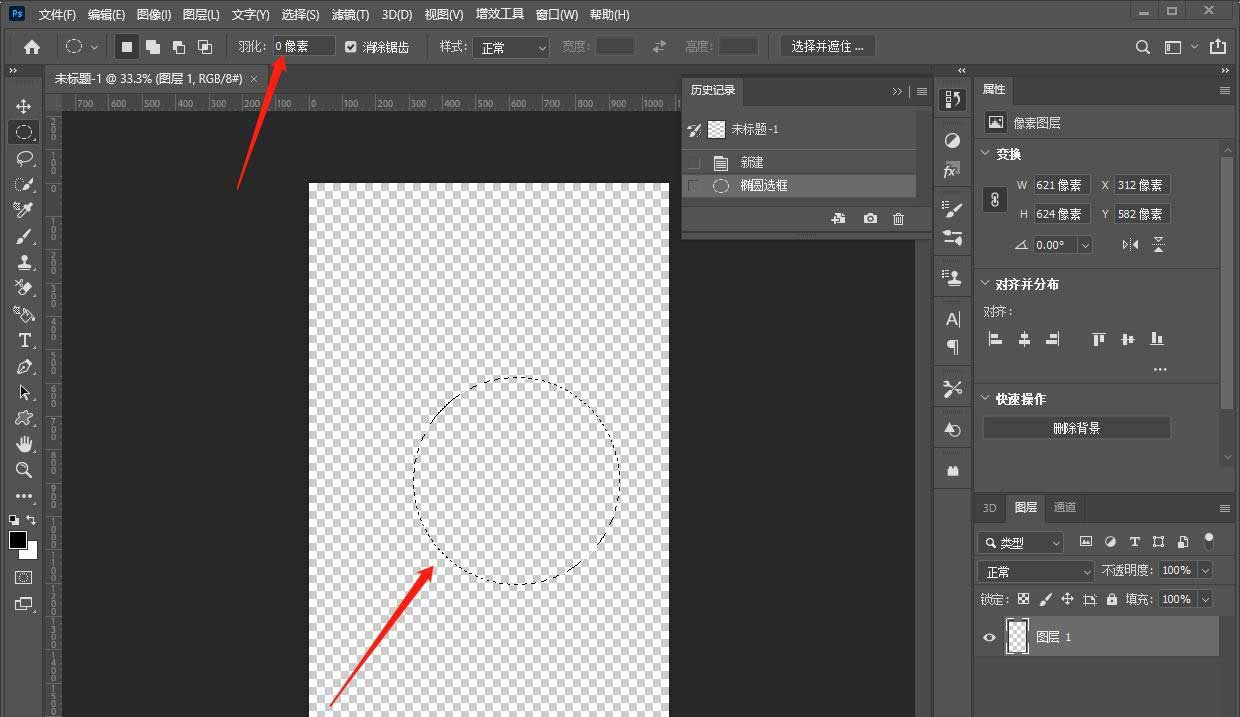The width and height of the screenshot is (1240, 717).
Task: Create new document from current history state
Action: tap(838, 218)
